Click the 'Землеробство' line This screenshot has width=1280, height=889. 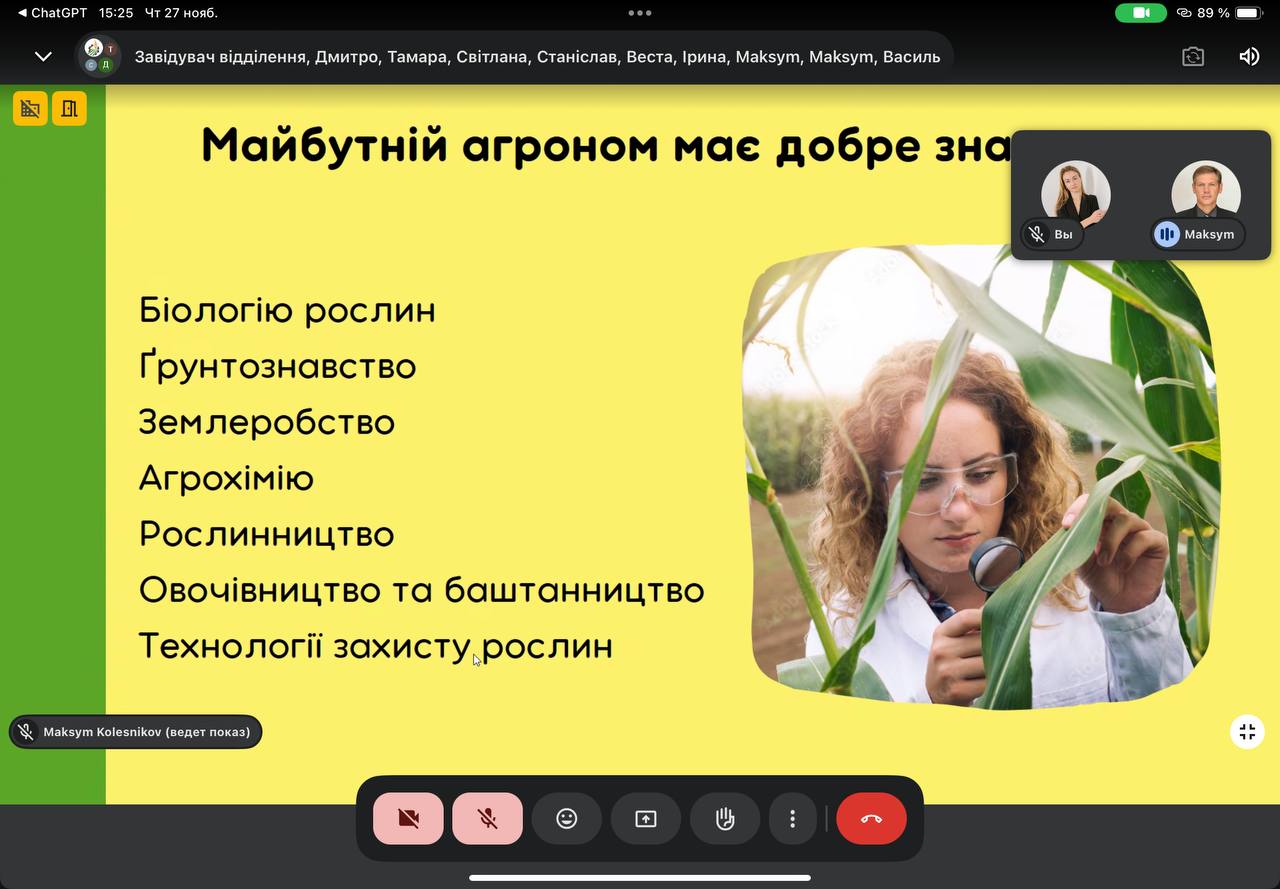pos(266,422)
